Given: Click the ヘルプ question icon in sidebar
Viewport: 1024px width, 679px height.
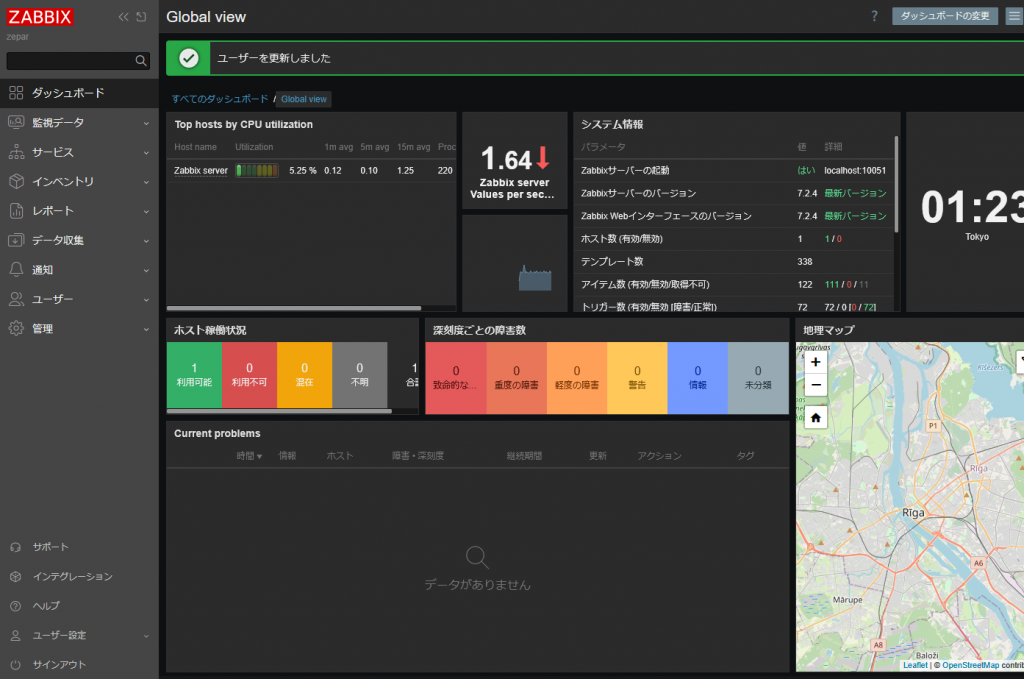Looking at the screenshot, I should point(16,606).
